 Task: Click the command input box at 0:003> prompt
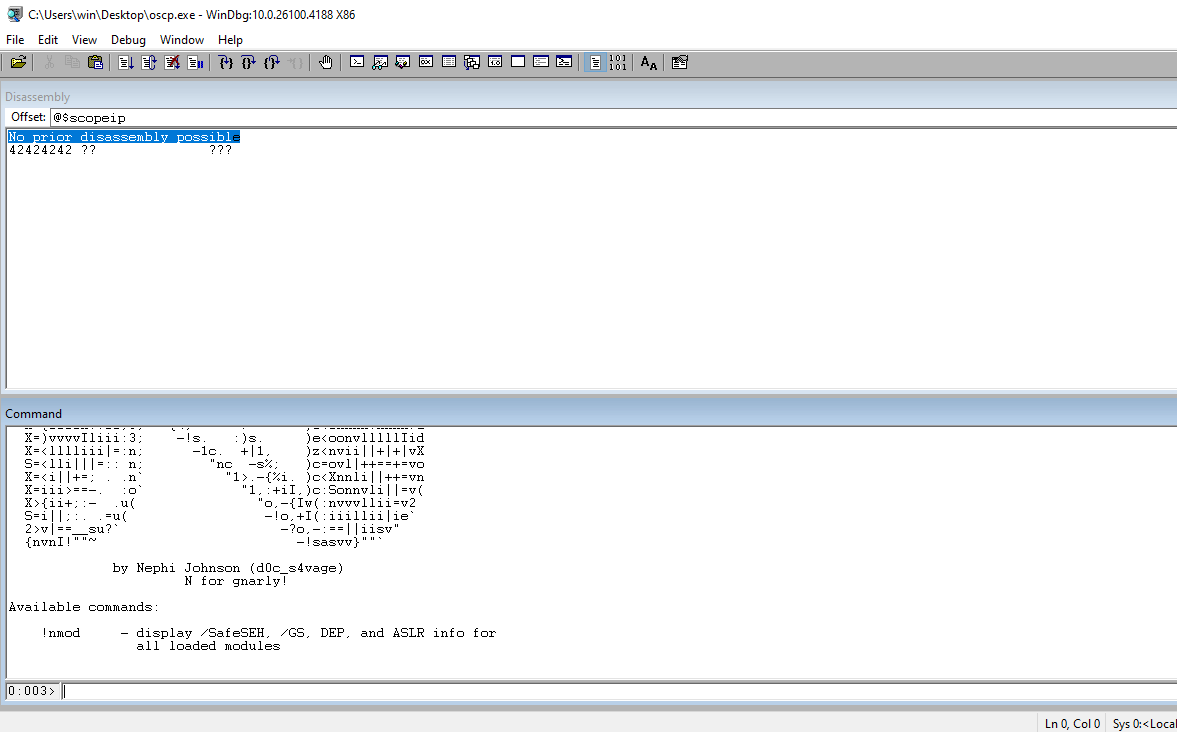(600, 691)
